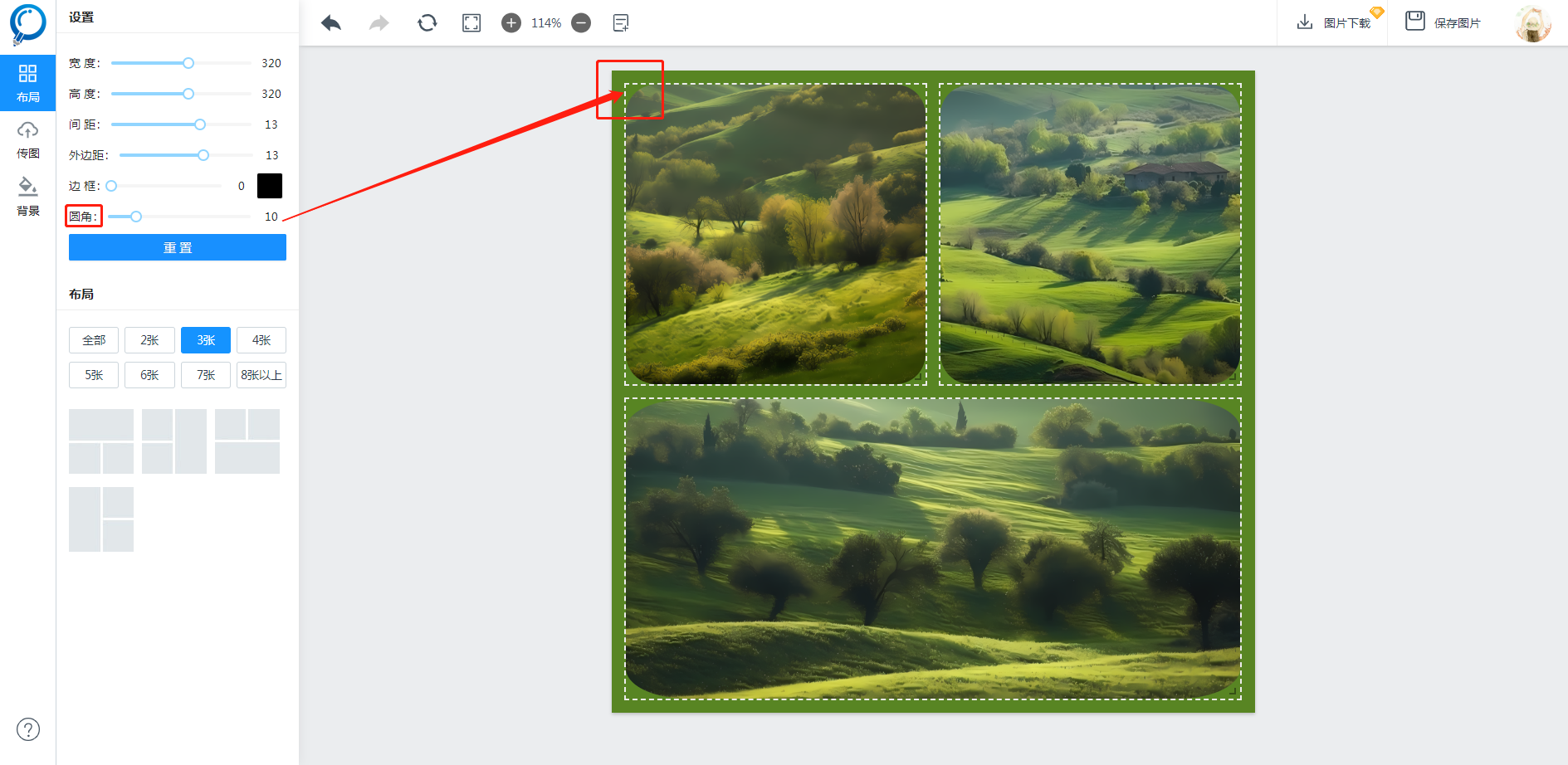Switch to the 传图 upload tab

pyautogui.click(x=28, y=140)
